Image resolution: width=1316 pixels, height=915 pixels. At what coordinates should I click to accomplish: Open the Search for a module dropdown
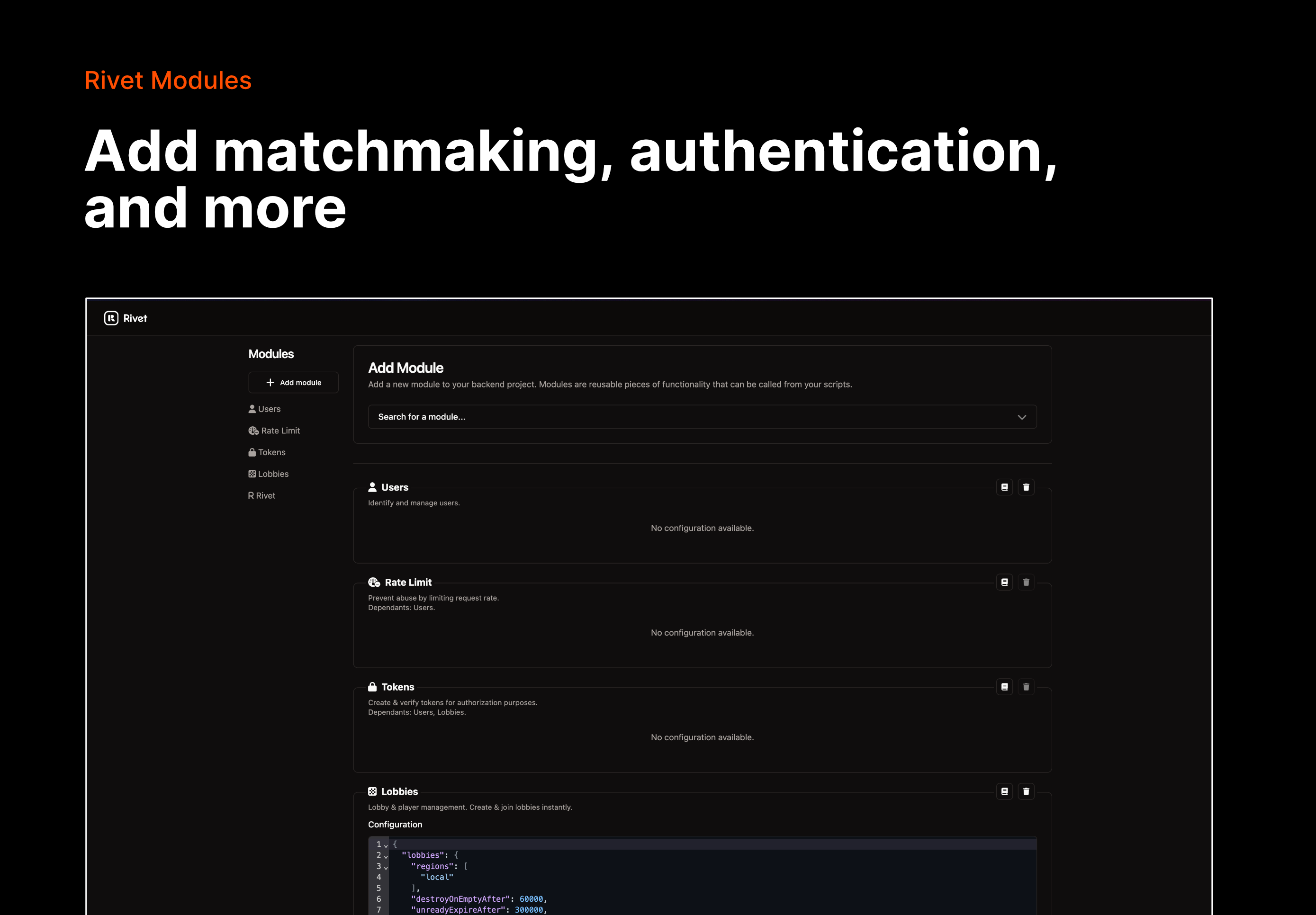click(702, 417)
